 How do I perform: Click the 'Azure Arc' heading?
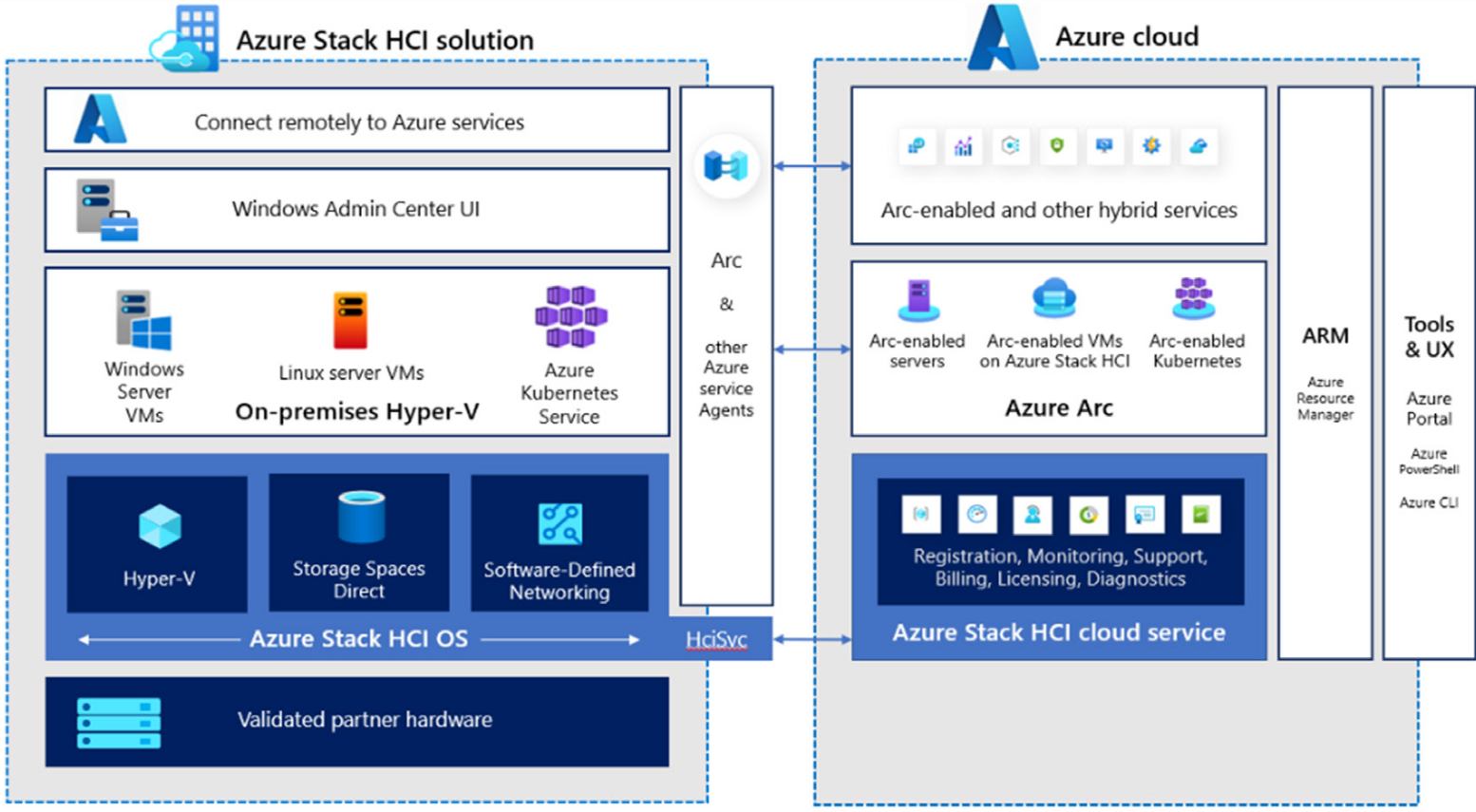point(1059,407)
